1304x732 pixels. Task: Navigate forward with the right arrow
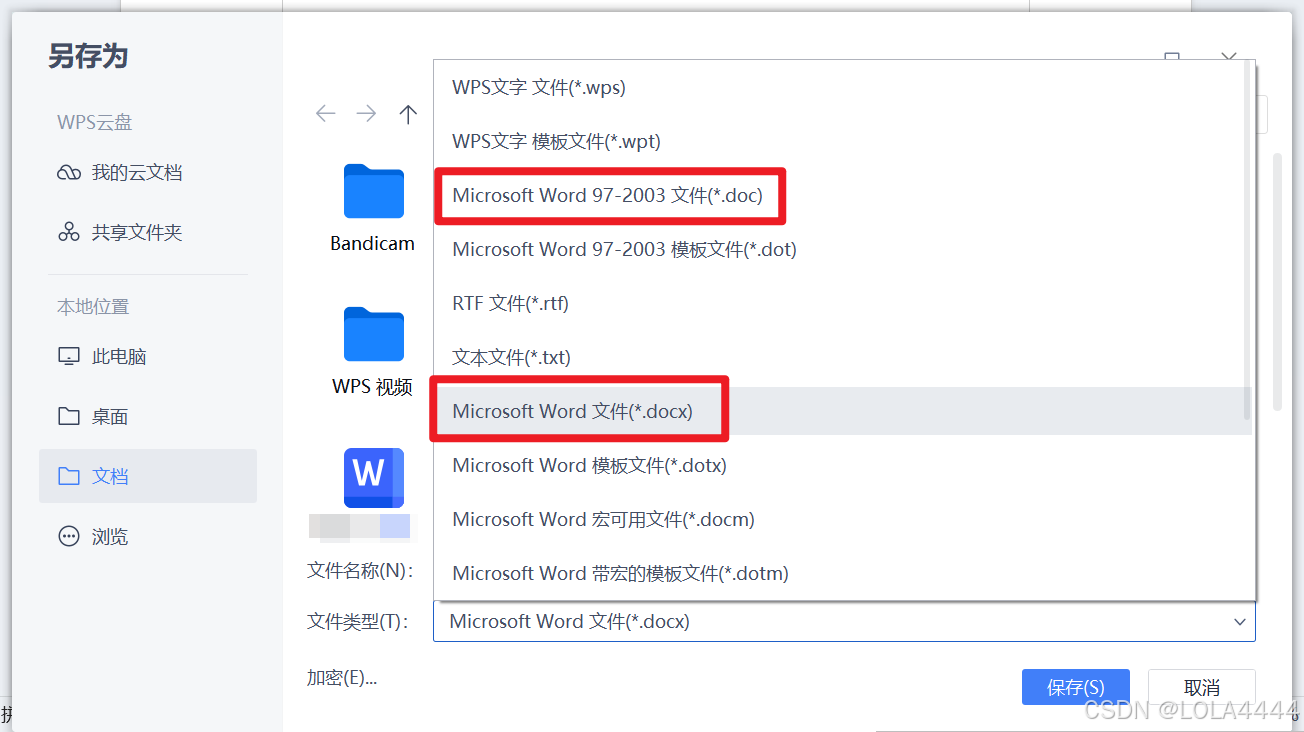coord(367,114)
